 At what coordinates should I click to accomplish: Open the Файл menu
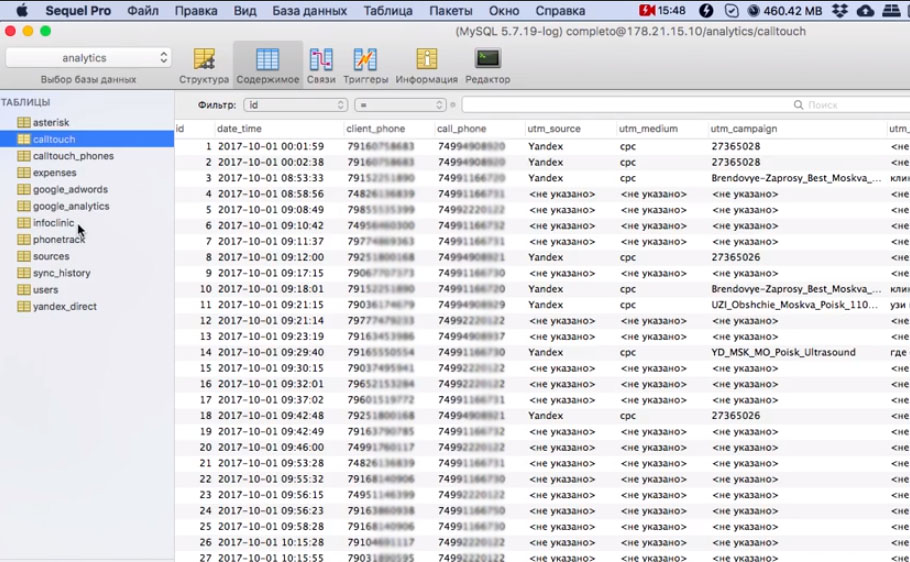pyautogui.click(x=143, y=10)
